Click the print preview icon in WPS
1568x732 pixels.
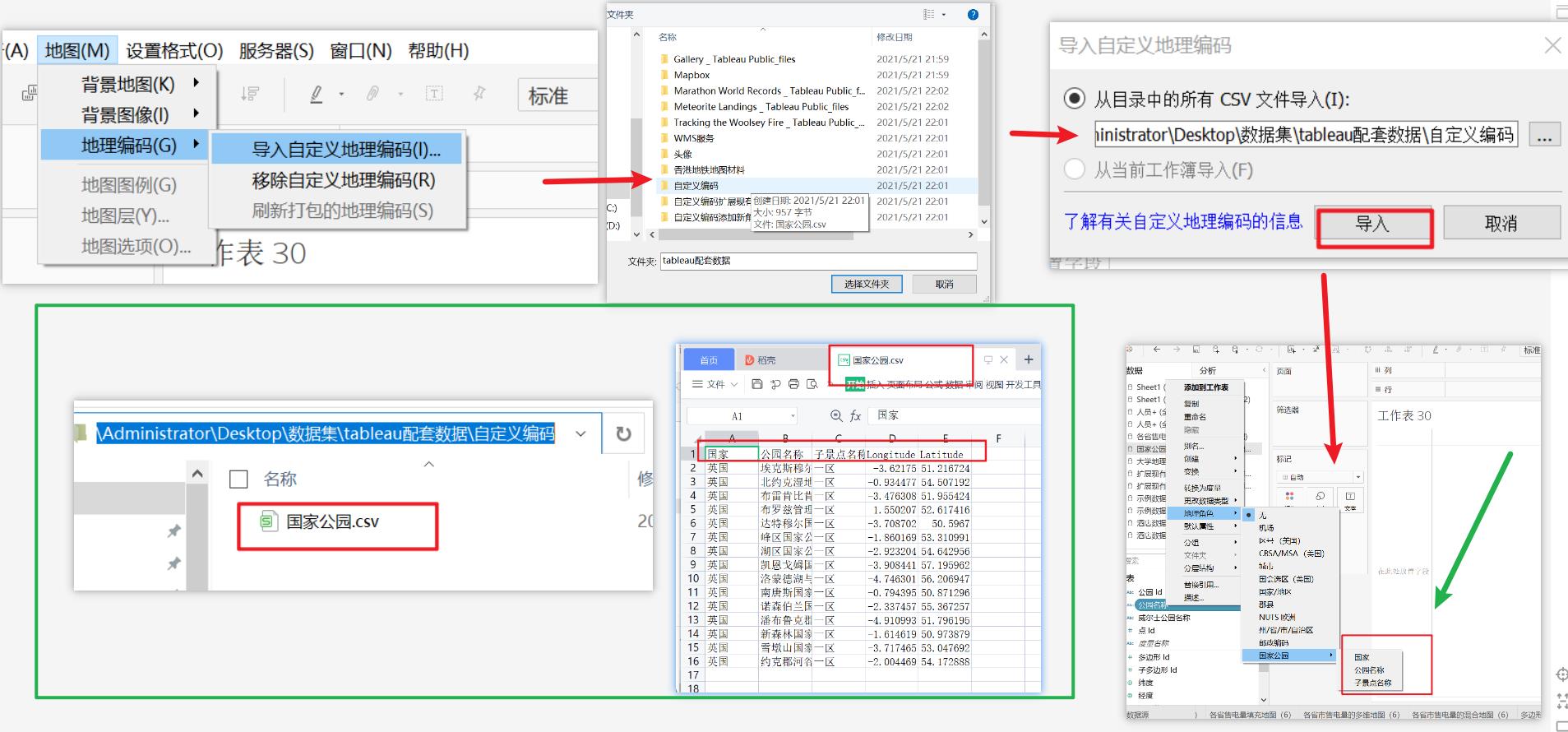tap(812, 384)
